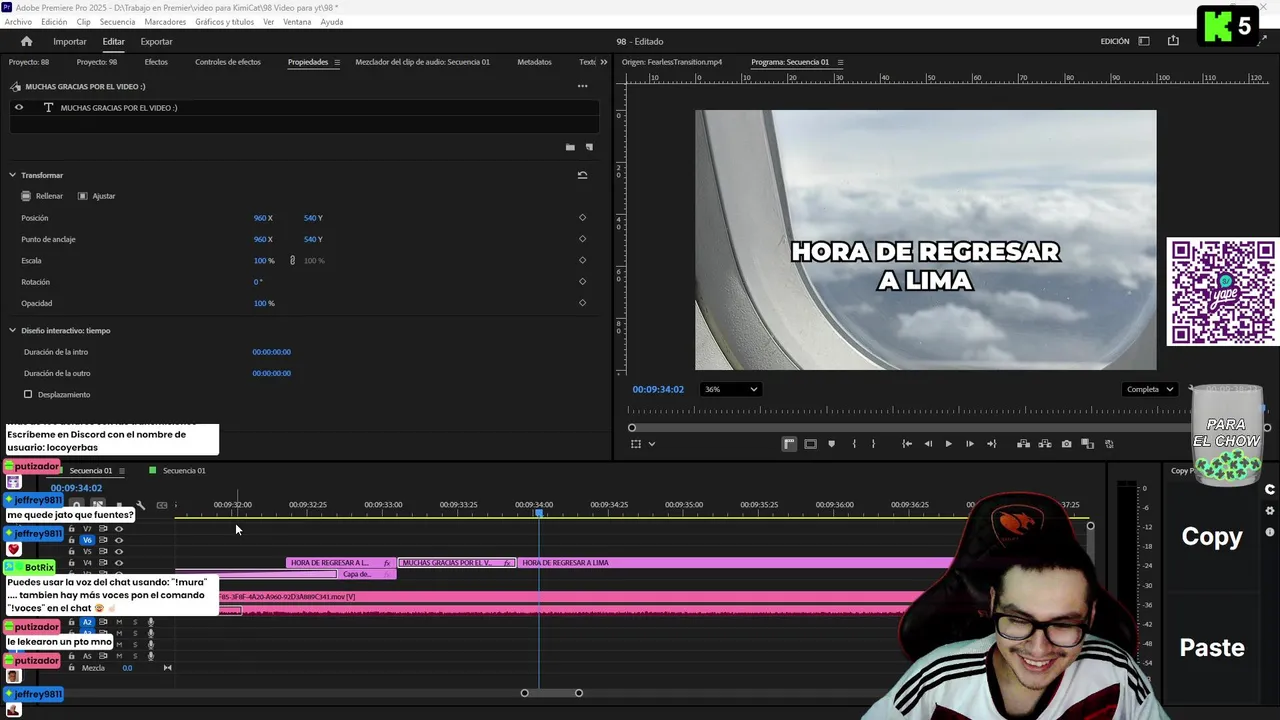The image size is (1280, 720).
Task: Show hidden panel tabs with the chevrons
Action: coord(603,62)
